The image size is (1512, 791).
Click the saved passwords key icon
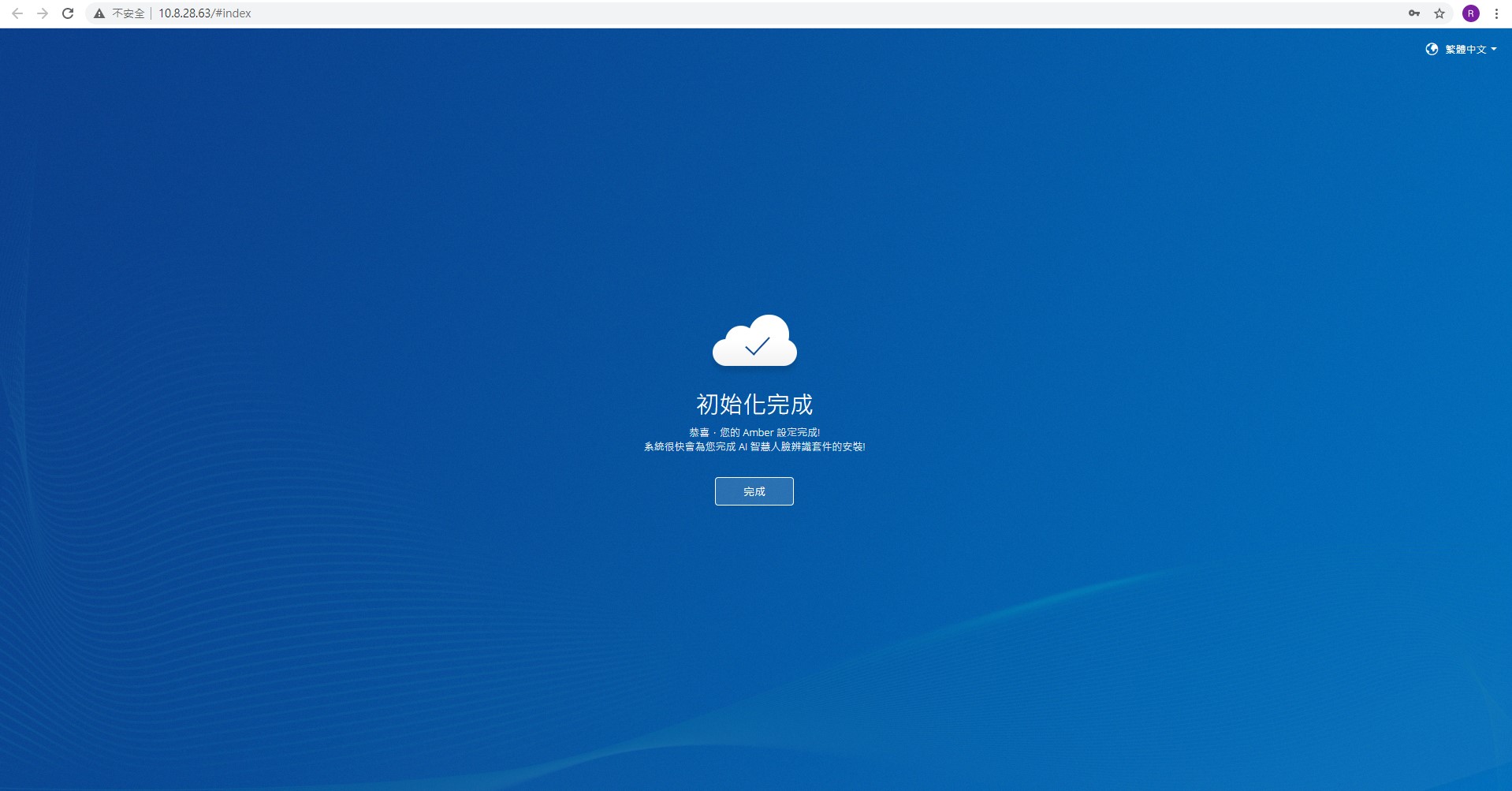[x=1414, y=13]
